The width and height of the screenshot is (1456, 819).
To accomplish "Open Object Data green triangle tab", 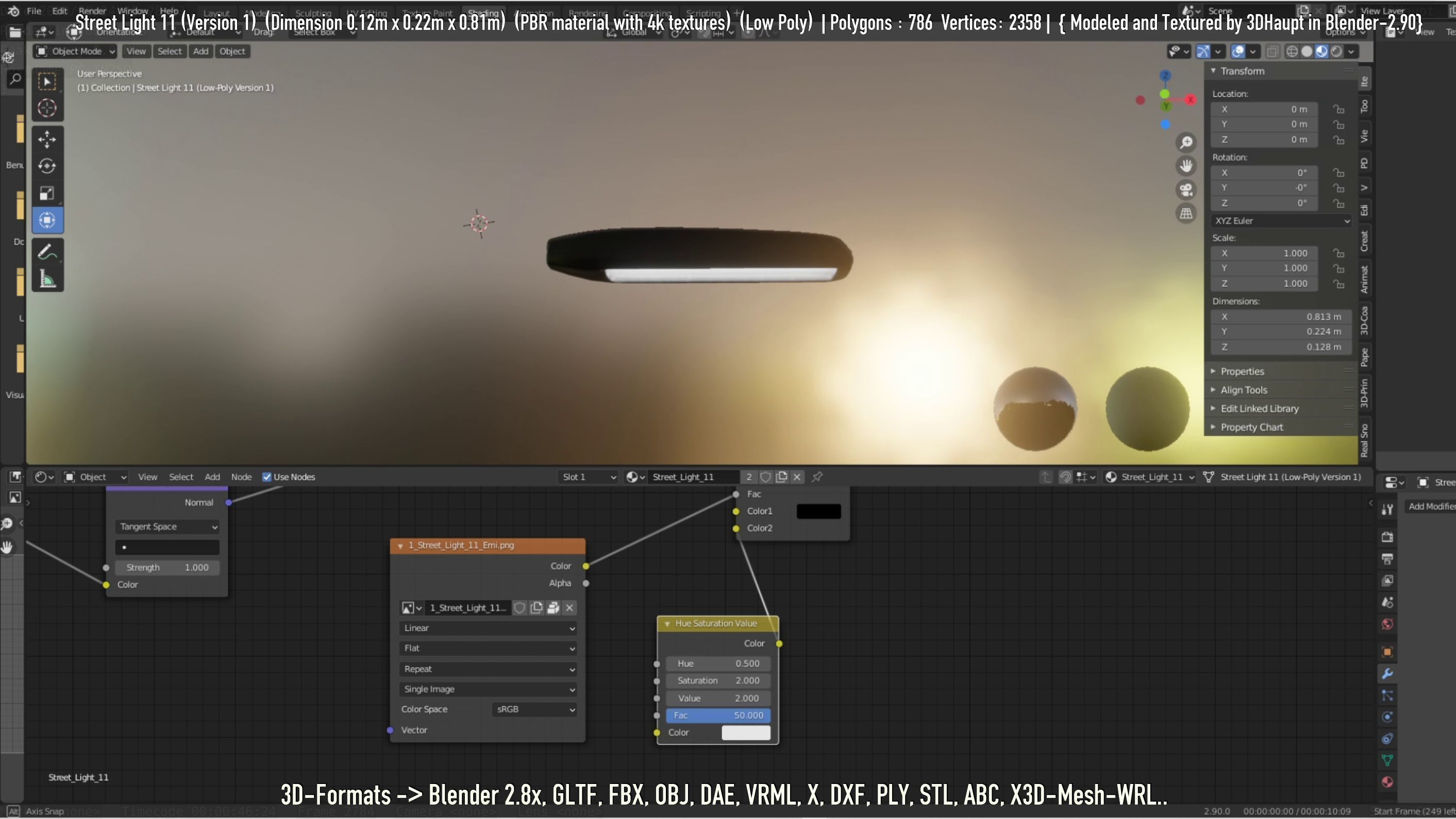I will (1387, 761).
